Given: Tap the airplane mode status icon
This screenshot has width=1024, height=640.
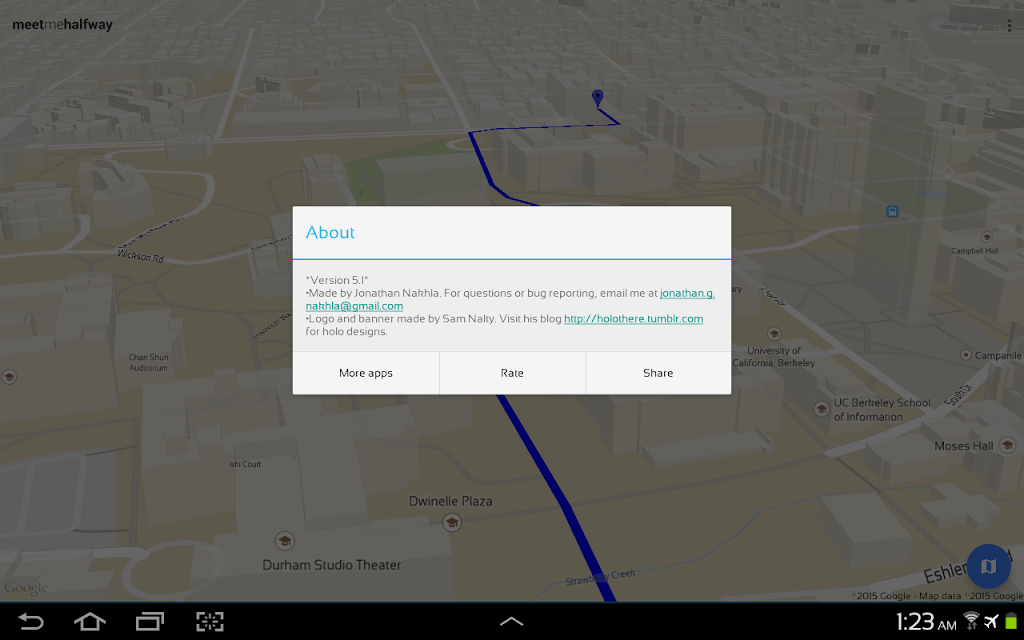Looking at the screenshot, I should [991, 621].
